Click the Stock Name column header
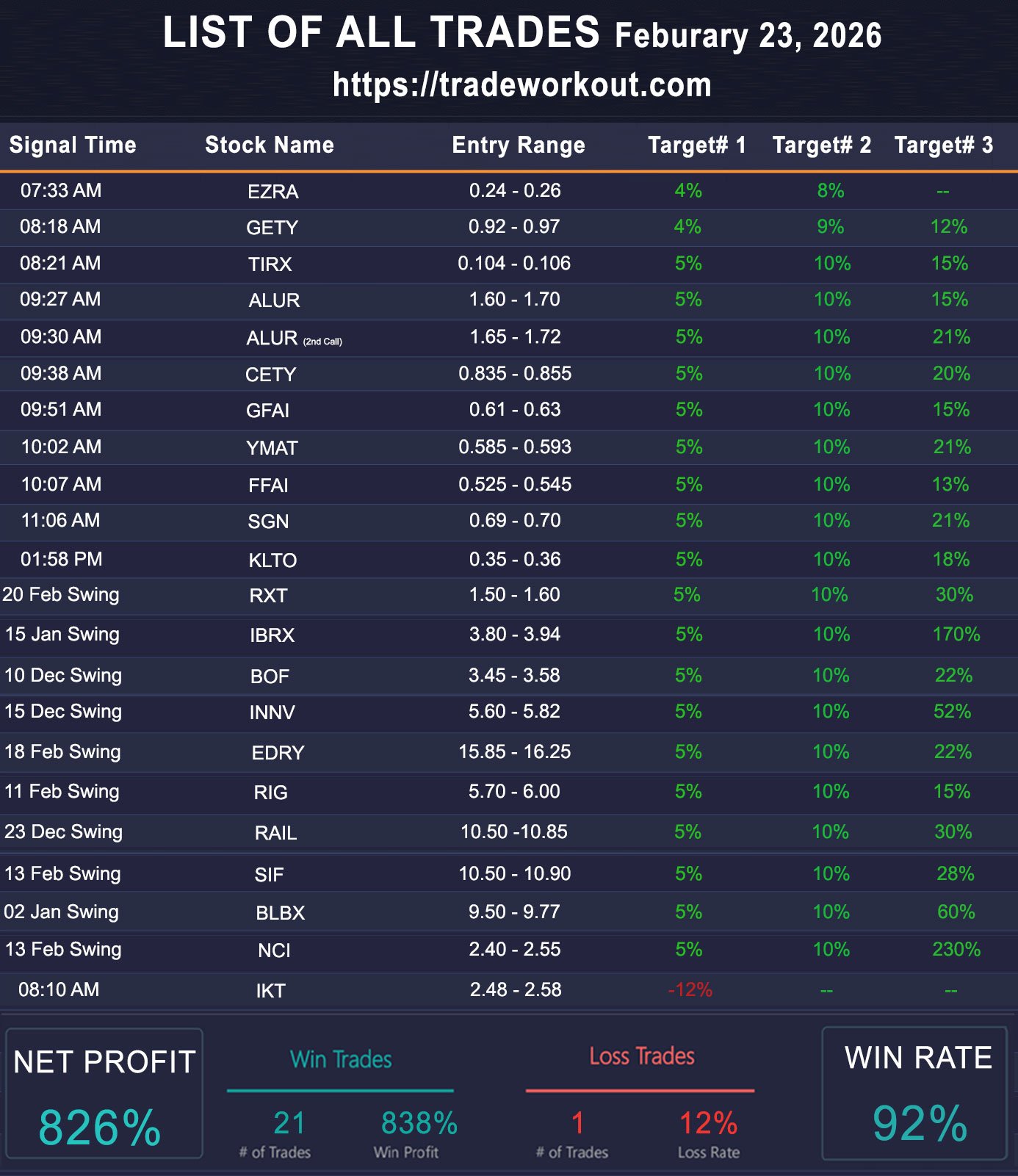Viewport: 1018px width, 1176px height. tap(269, 145)
